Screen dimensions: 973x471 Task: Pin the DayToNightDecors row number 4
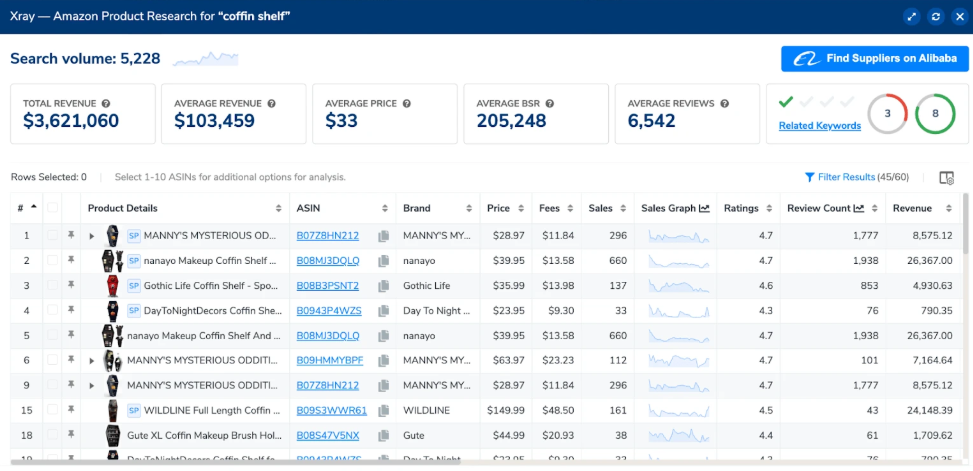[71, 310]
